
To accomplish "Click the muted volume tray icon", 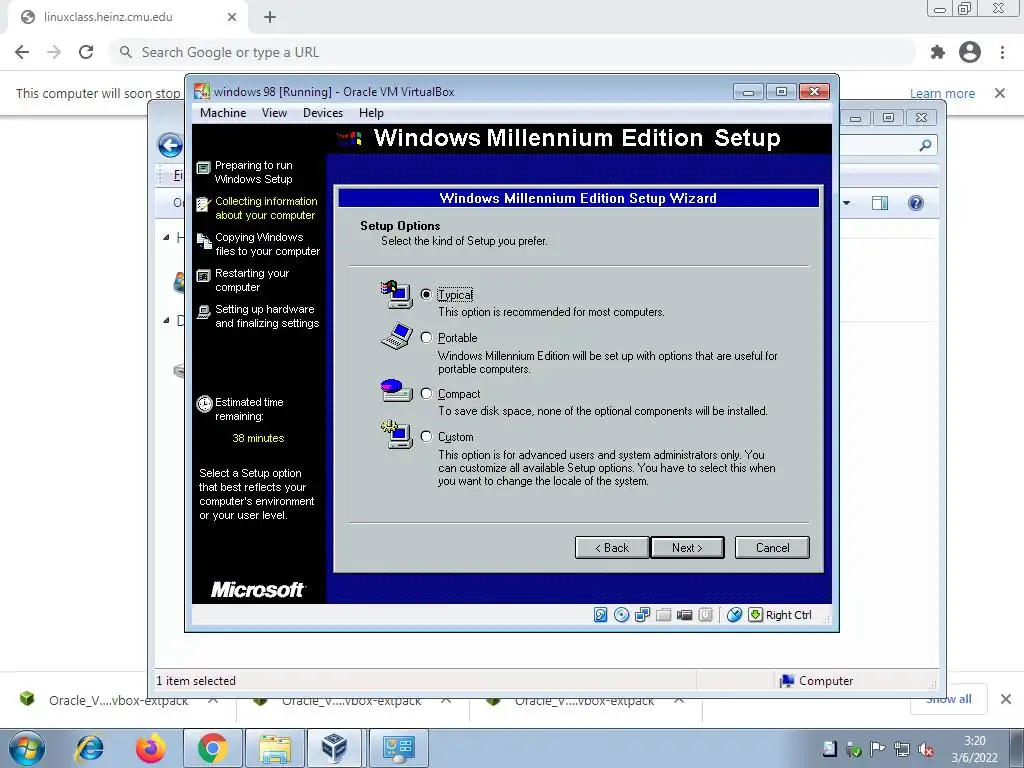I will pyautogui.click(x=925, y=750).
